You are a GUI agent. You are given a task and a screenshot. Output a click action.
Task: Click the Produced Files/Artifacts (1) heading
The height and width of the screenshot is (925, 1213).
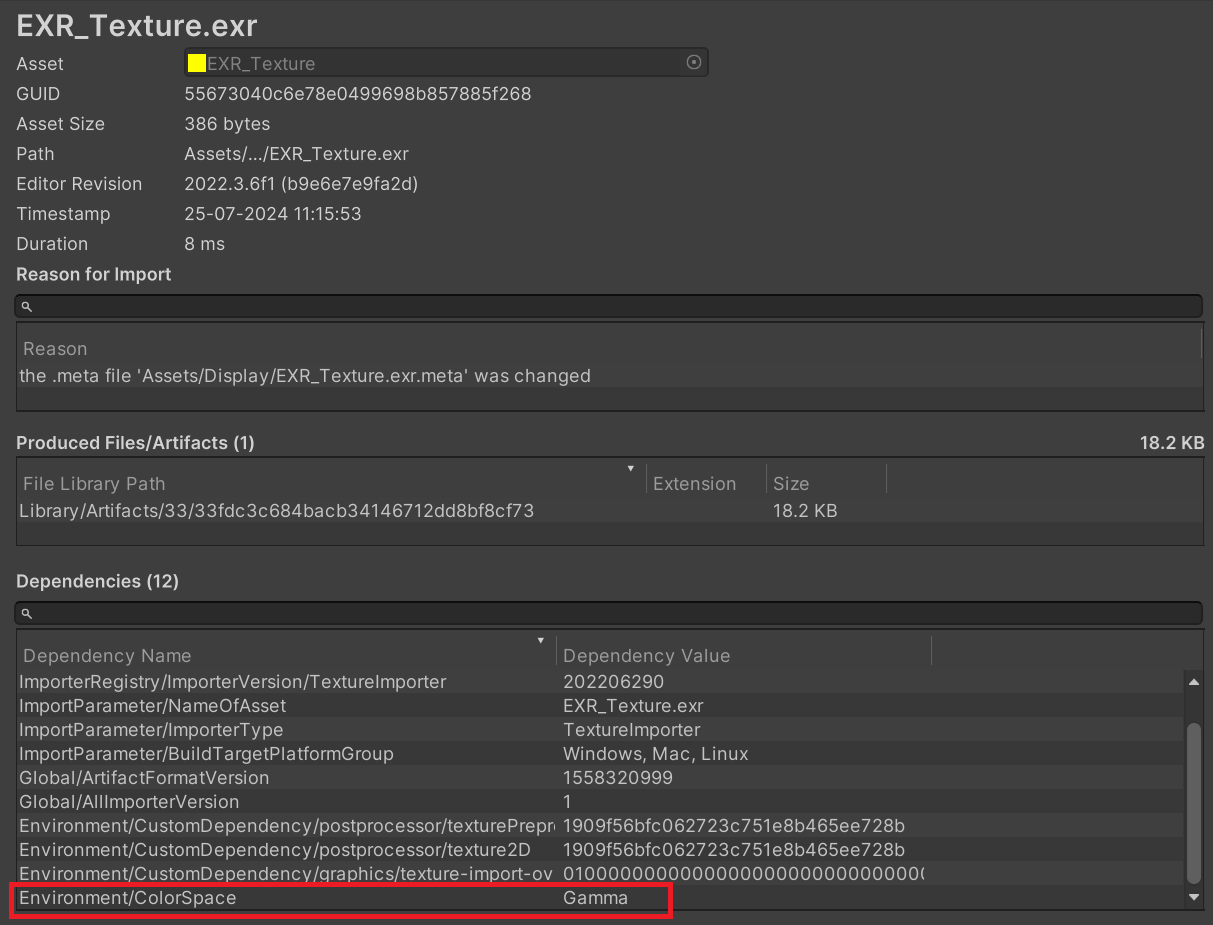[135, 442]
